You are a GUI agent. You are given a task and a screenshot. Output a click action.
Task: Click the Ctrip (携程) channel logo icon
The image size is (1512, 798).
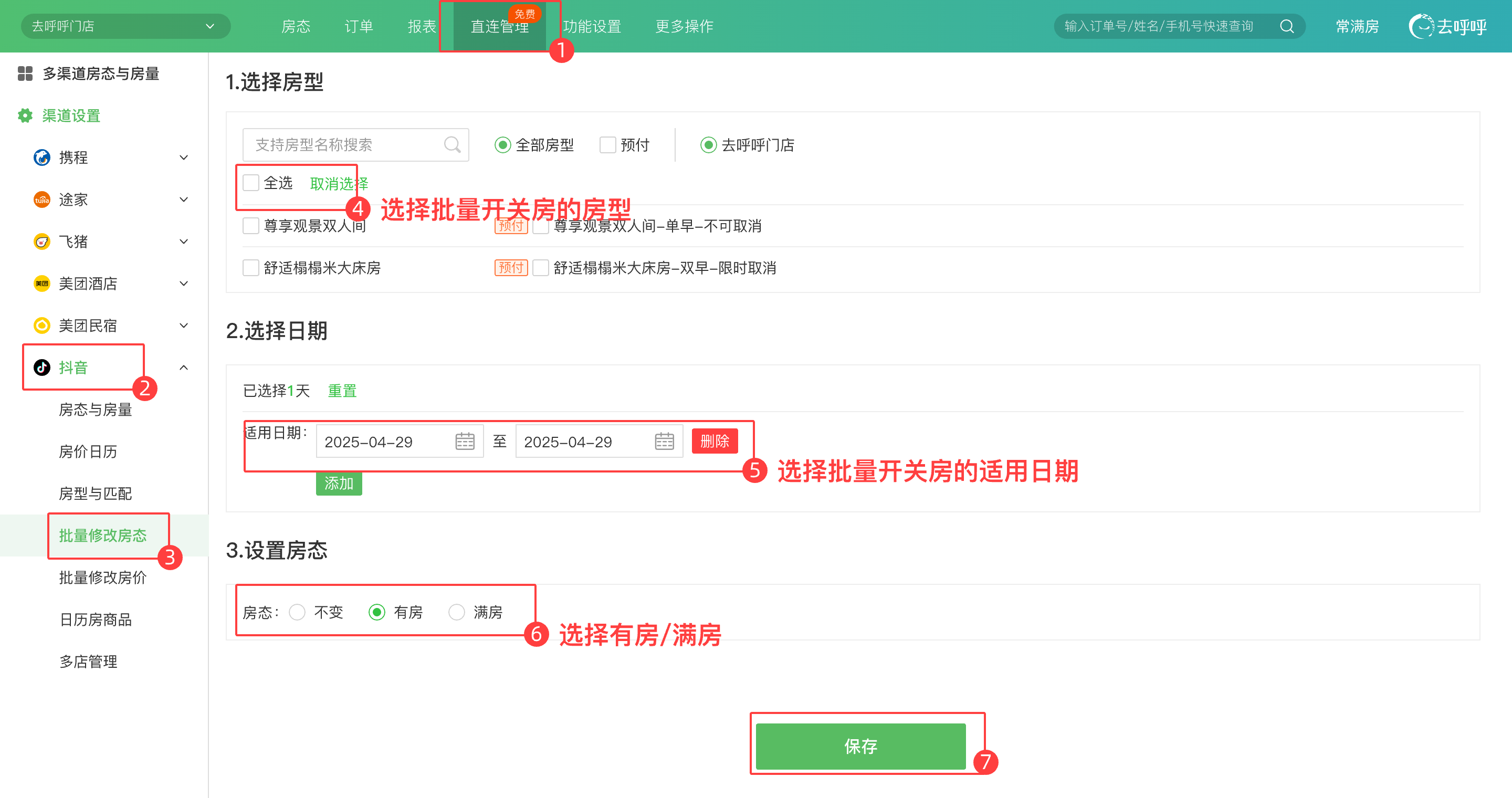coord(41,157)
